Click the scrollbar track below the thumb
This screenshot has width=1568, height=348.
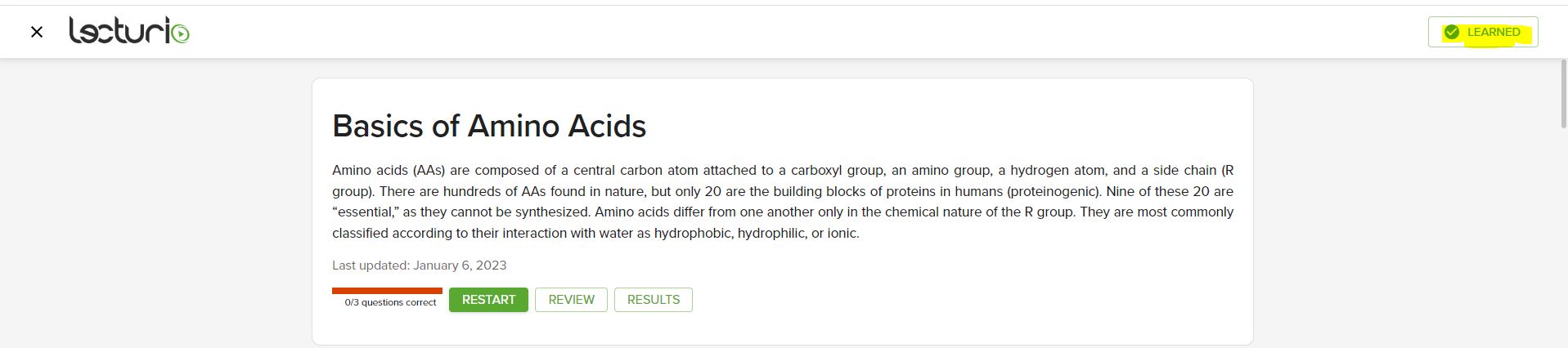pyautogui.click(x=1563, y=245)
